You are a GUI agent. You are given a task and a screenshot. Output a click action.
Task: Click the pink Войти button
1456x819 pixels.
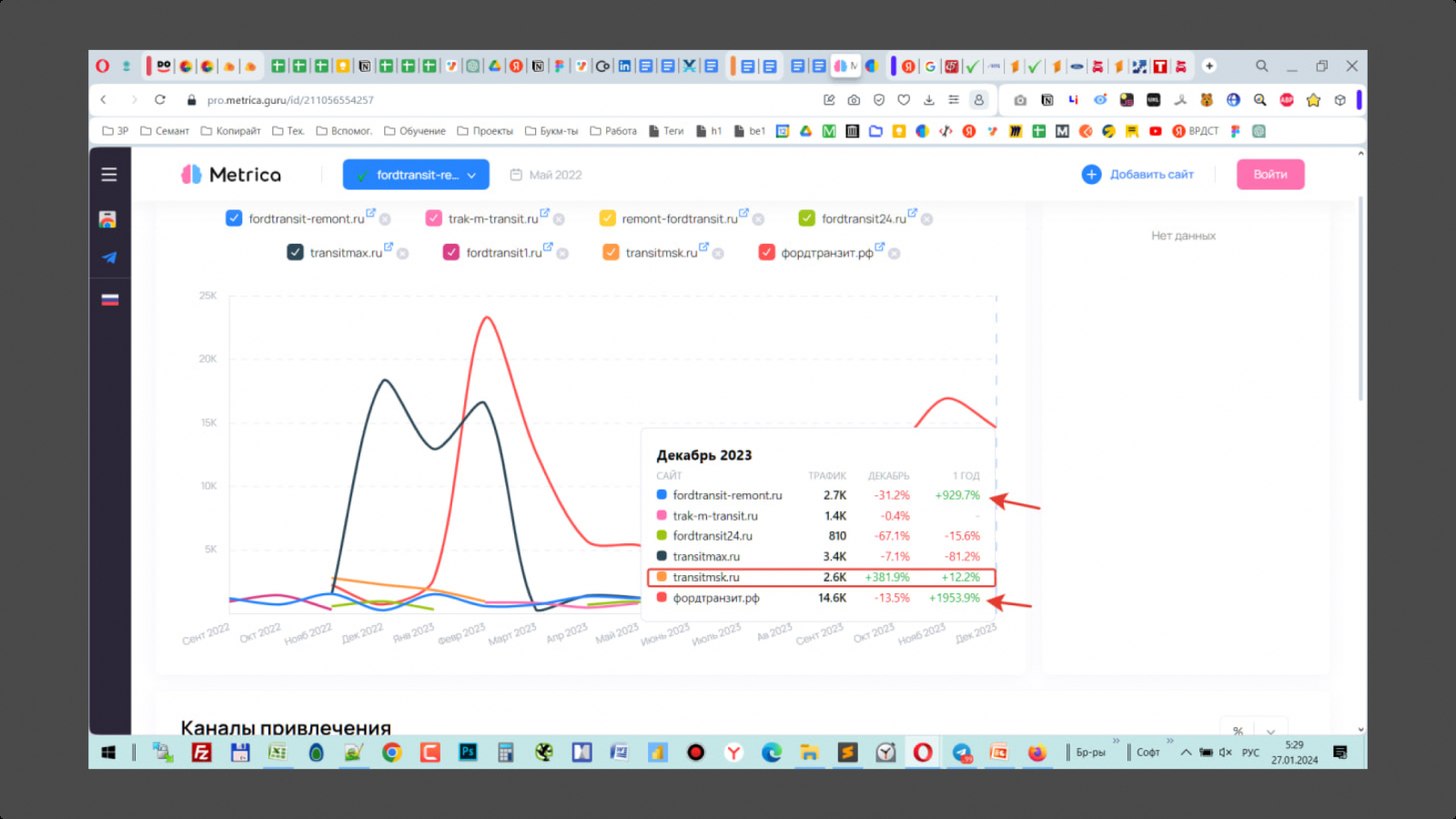pyautogui.click(x=1270, y=175)
